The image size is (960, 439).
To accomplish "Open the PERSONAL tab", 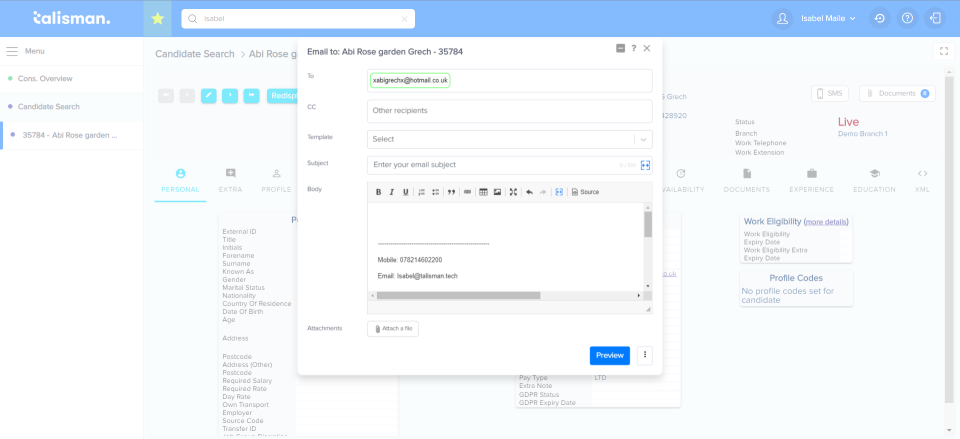I will coord(180,182).
